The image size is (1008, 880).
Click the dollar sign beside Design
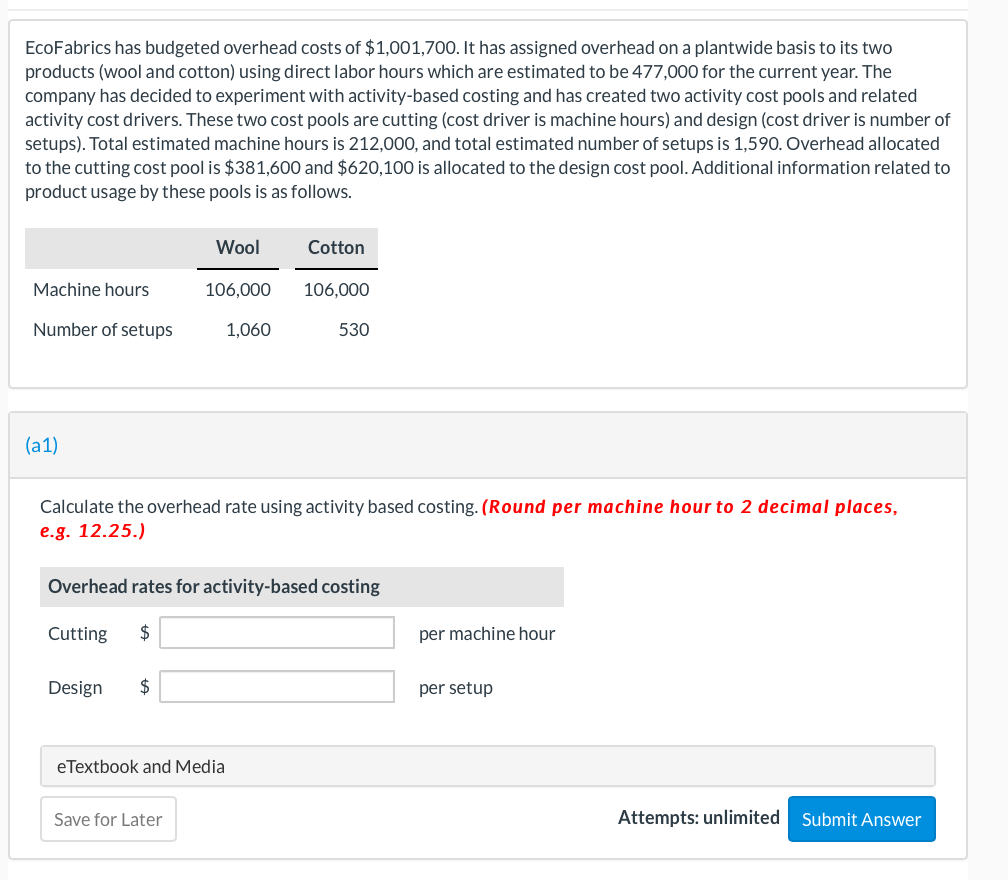[x=143, y=686]
